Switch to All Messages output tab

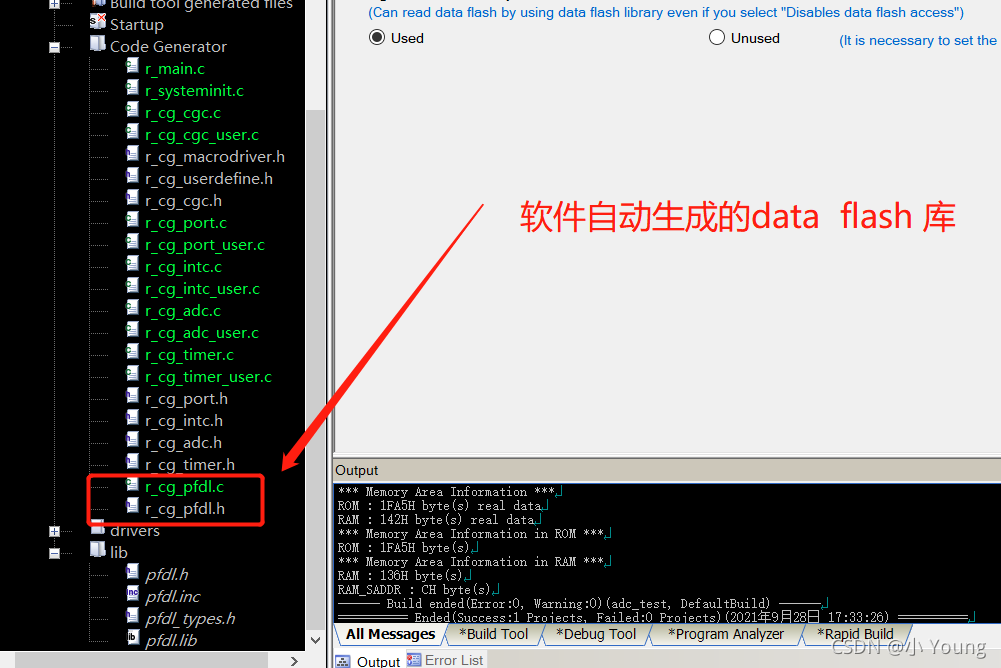(390, 634)
